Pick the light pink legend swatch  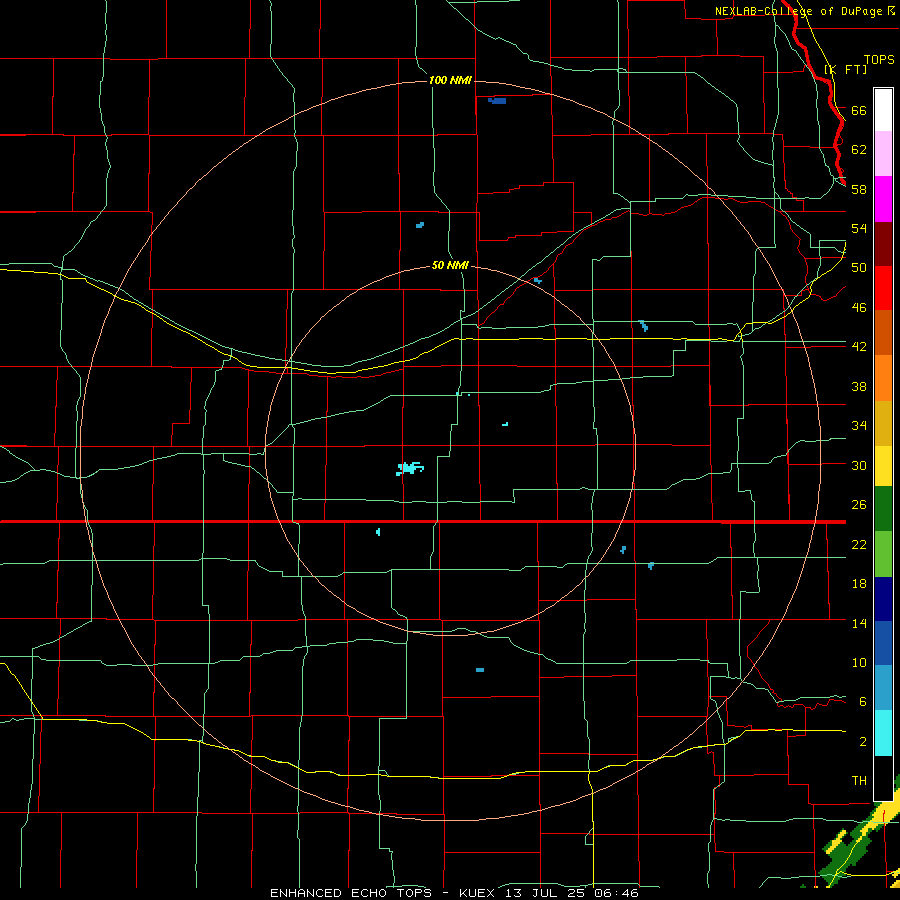pyautogui.click(x=883, y=153)
